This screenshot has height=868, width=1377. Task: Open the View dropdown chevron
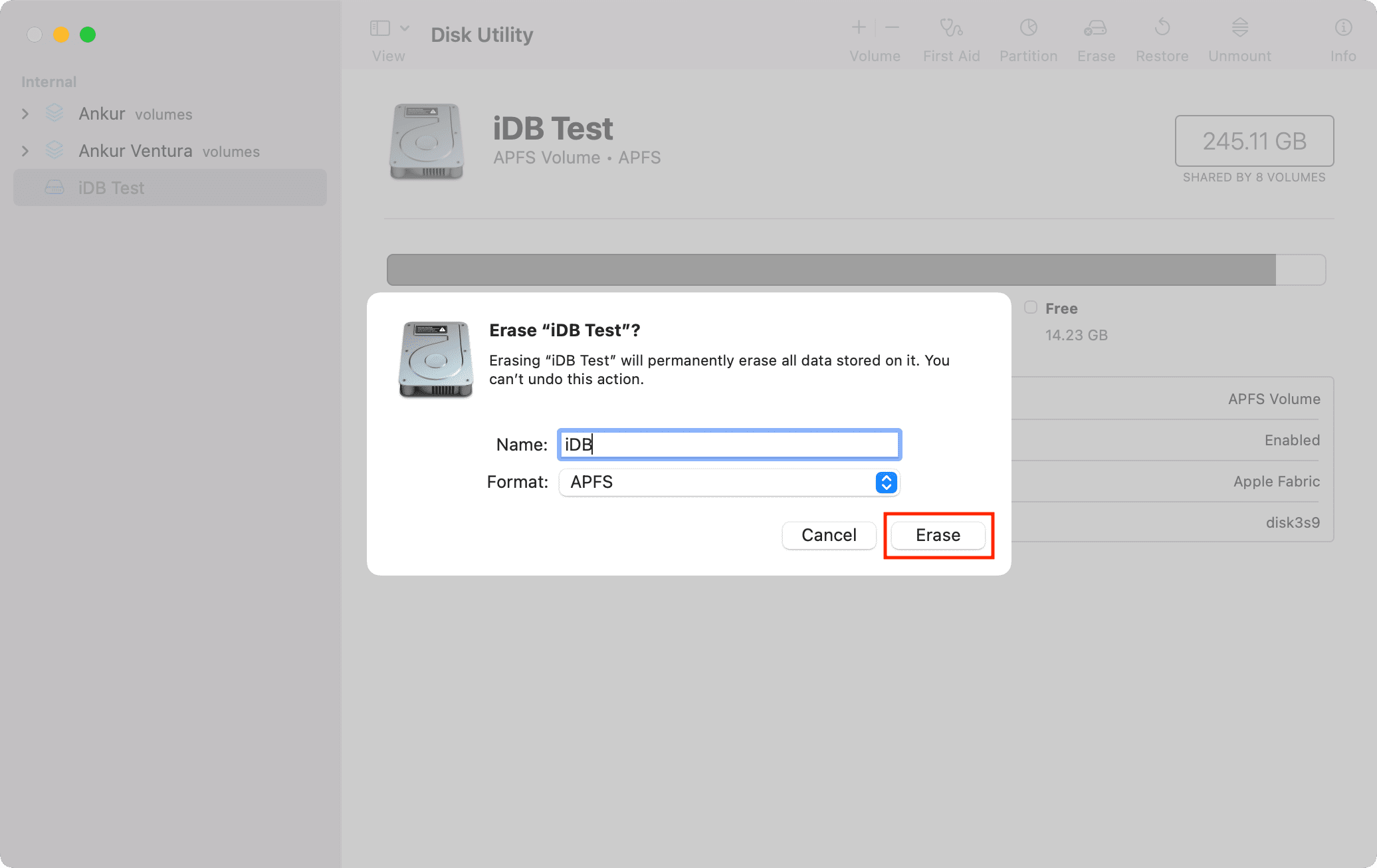coord(405,28)
